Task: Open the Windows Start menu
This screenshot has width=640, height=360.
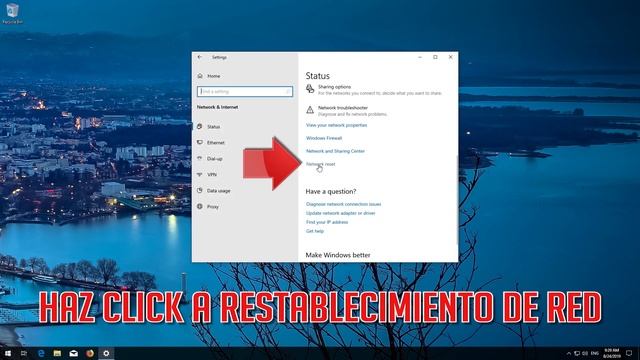Action: [x=8, y=353]
